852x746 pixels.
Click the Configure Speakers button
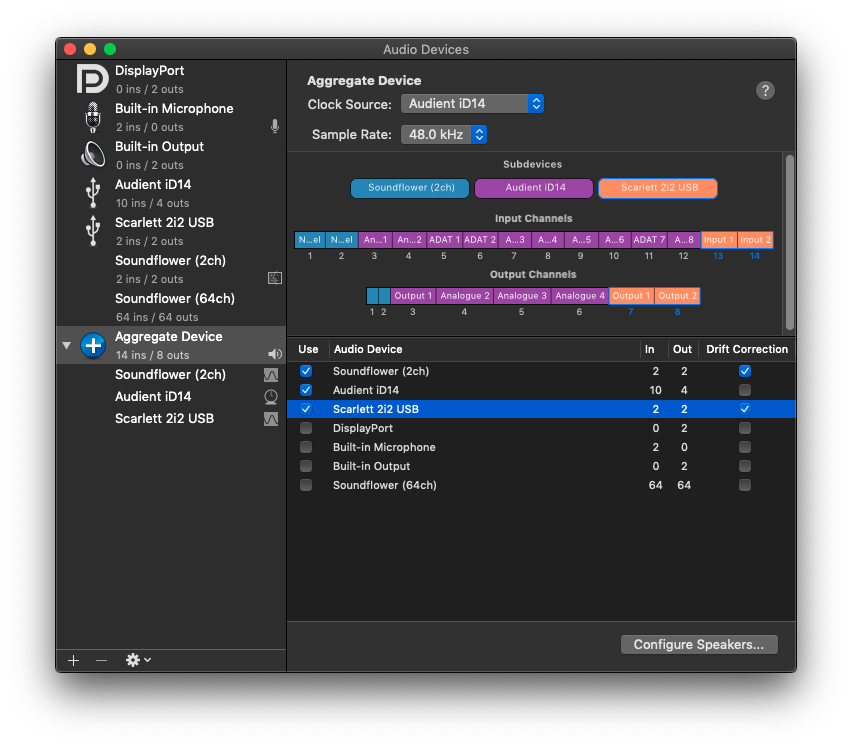click(x=699, y=645)
